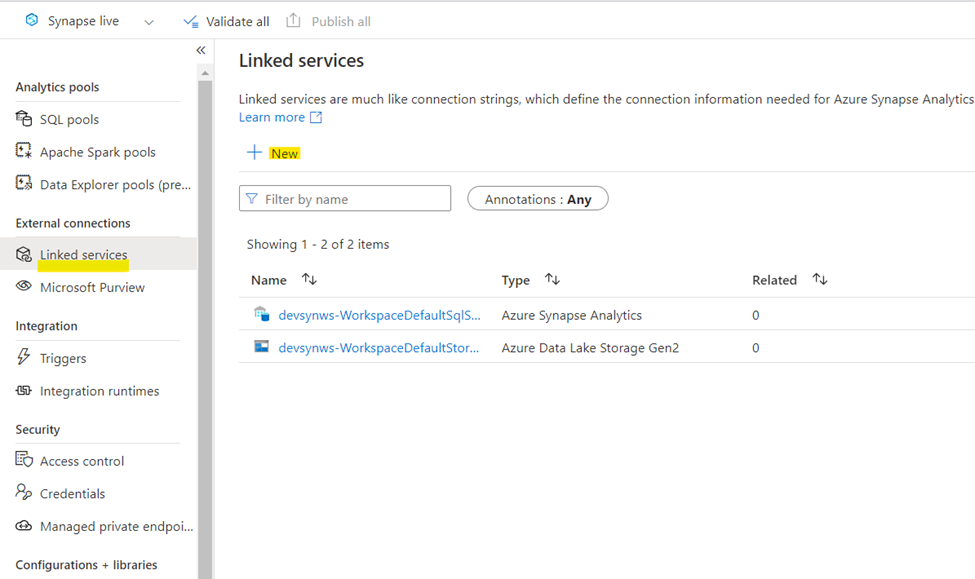Collapse the left navigation pane

200,50
